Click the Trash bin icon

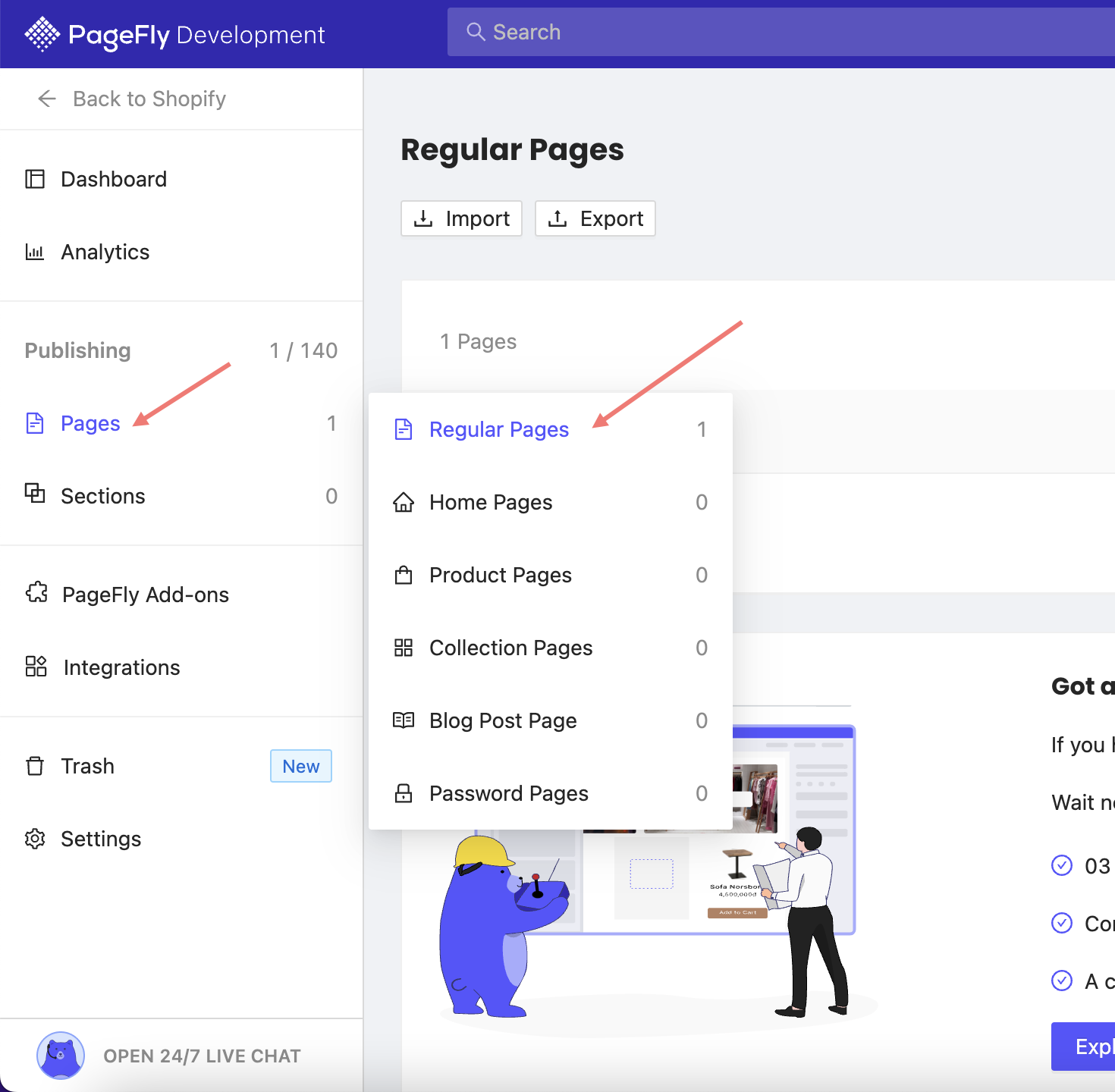35,766
